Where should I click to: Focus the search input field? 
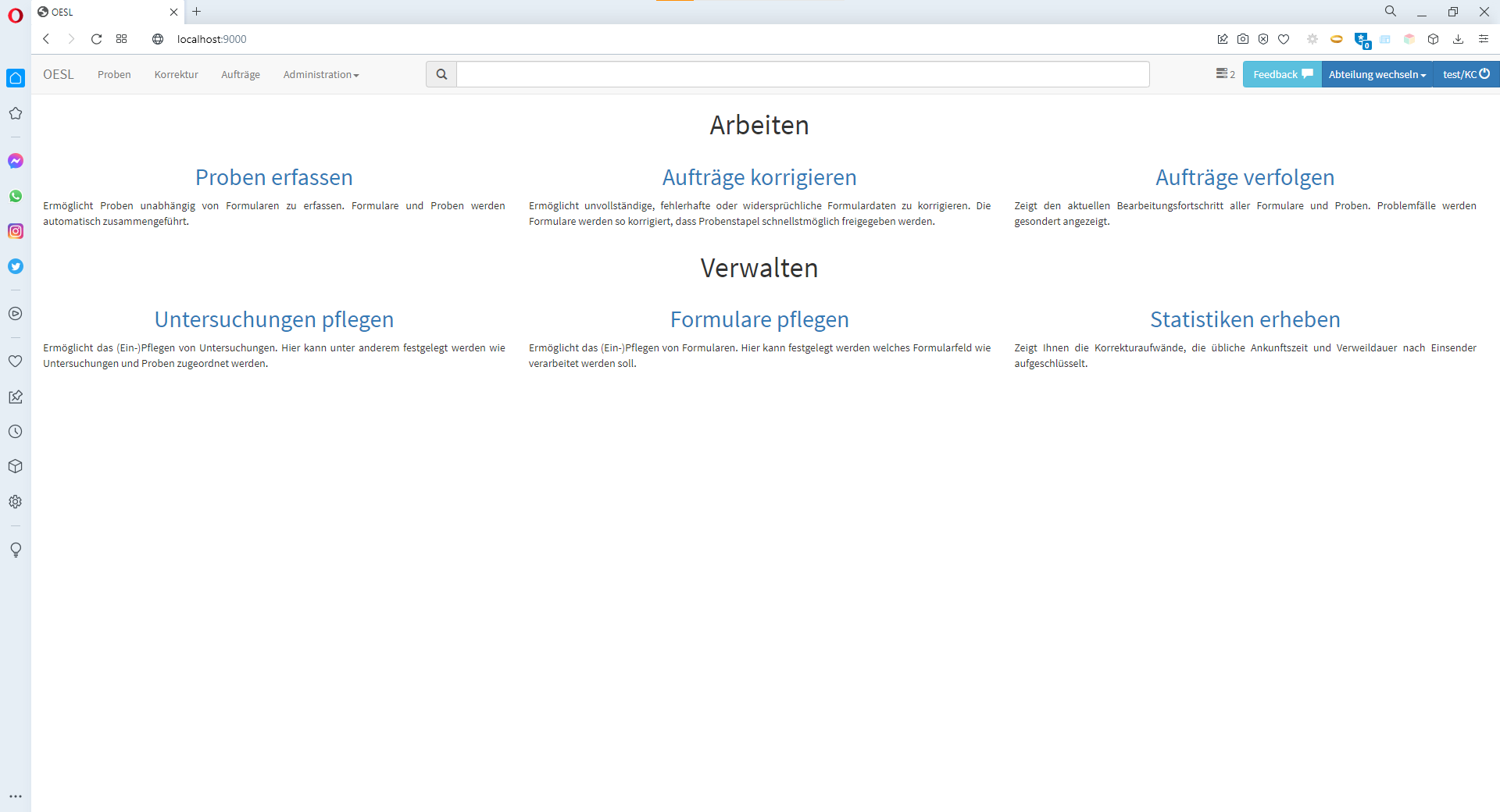802,74
